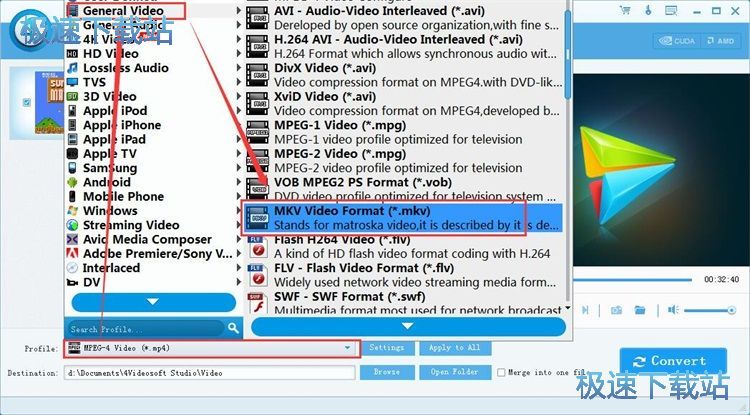Click the Apple iPod device icon
The height and width of the screenshot is (415, 750).
point(72,111)
